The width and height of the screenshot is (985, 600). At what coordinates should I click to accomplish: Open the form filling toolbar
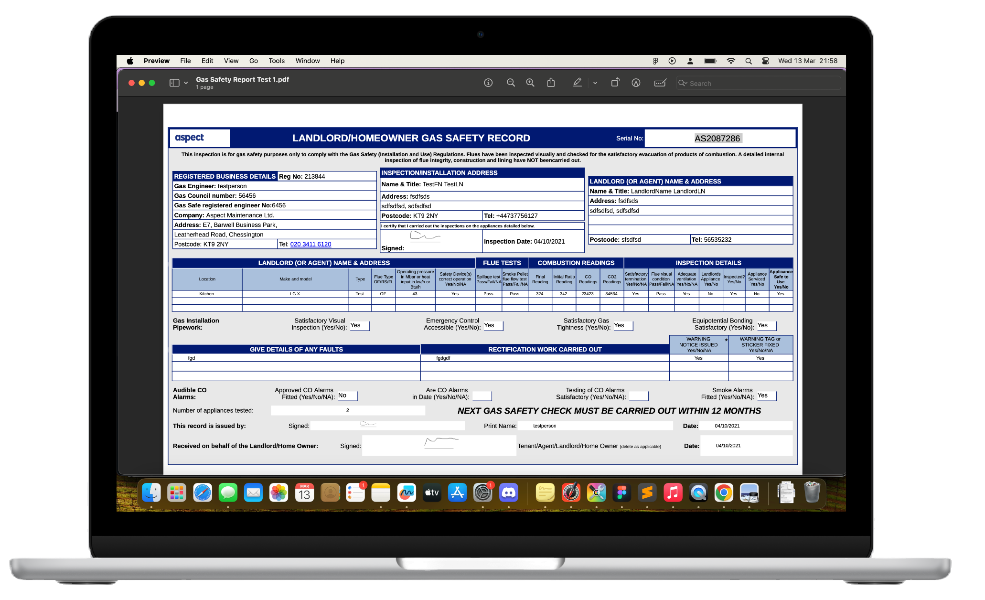click(660, 83)
